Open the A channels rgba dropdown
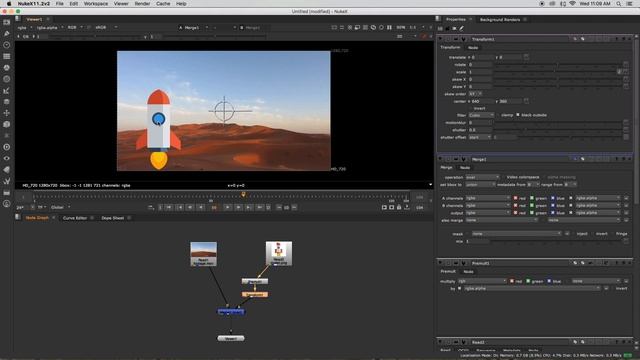Image resolution: width=640 pixels, height=360 pixels. [488, 198]
